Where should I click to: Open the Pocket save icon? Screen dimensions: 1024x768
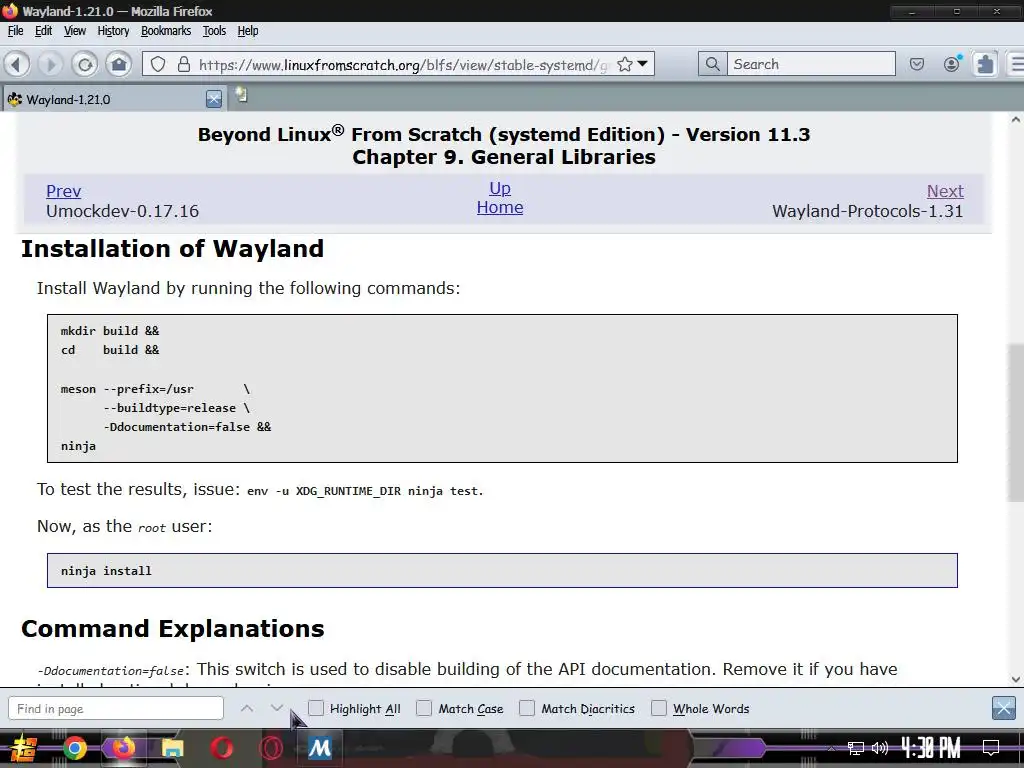917,64
